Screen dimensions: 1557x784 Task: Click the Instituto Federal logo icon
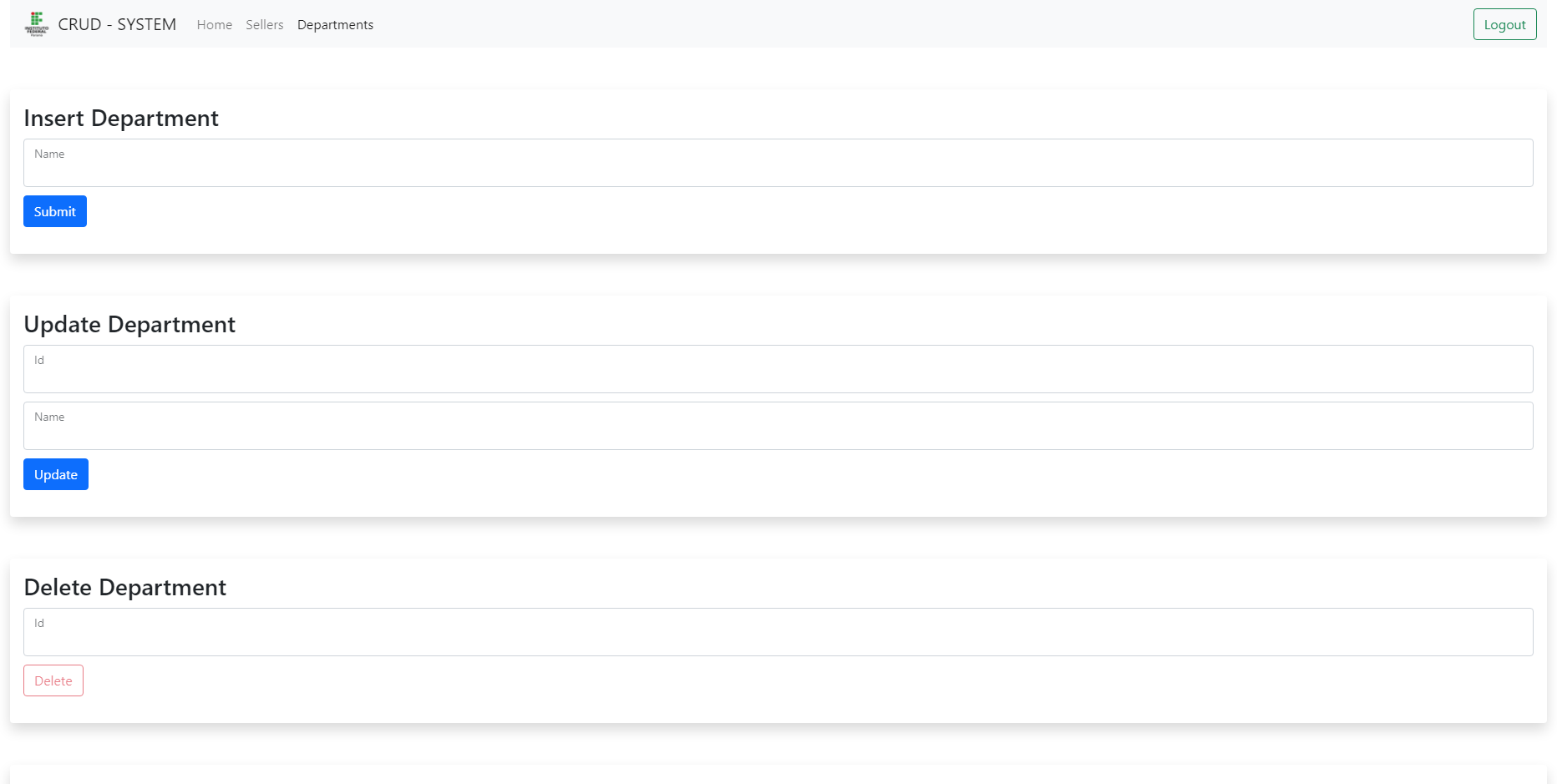pos(37,24)
